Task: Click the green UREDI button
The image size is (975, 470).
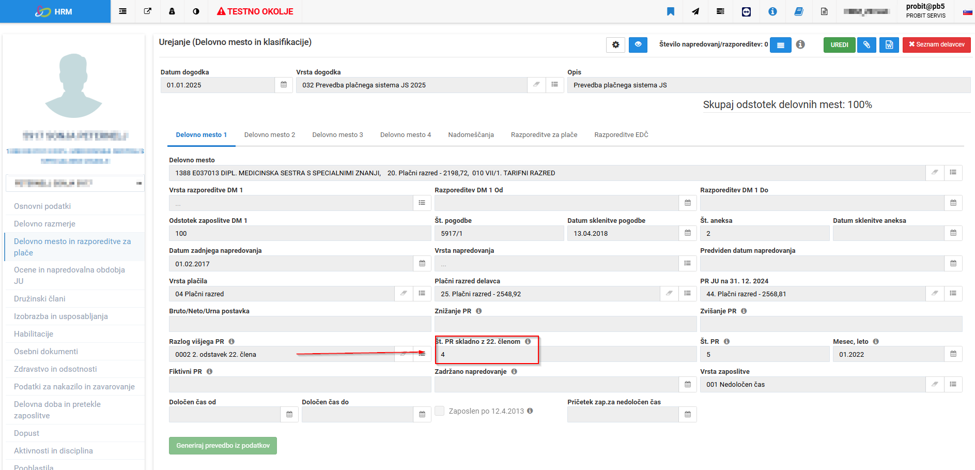Action: click(x=839, y=45)
